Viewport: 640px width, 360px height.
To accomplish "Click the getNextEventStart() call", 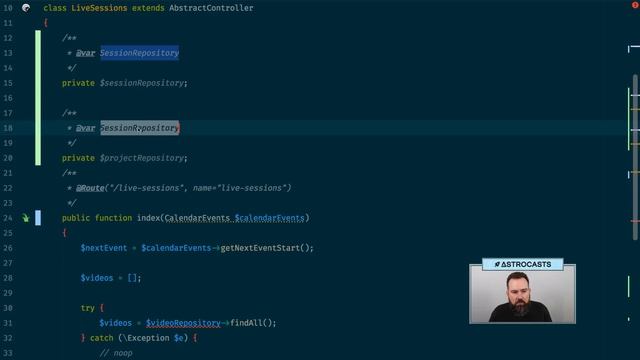I will [x=266, y=248].
